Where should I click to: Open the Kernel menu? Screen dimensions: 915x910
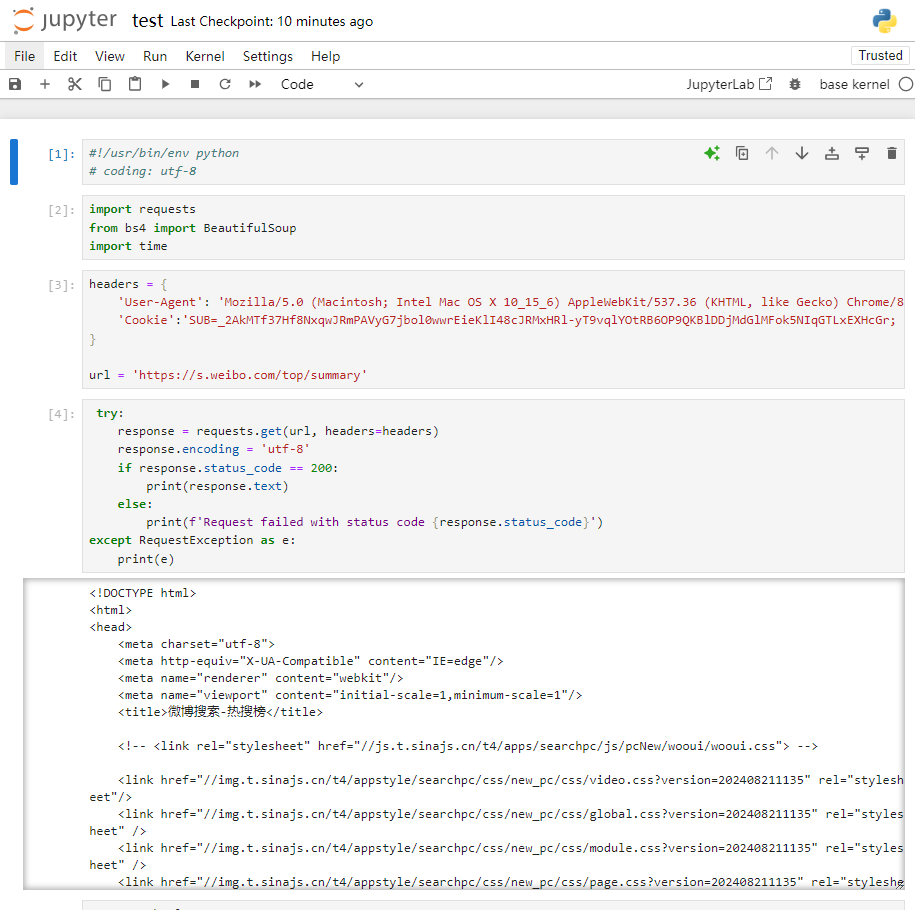coord(205,56)
